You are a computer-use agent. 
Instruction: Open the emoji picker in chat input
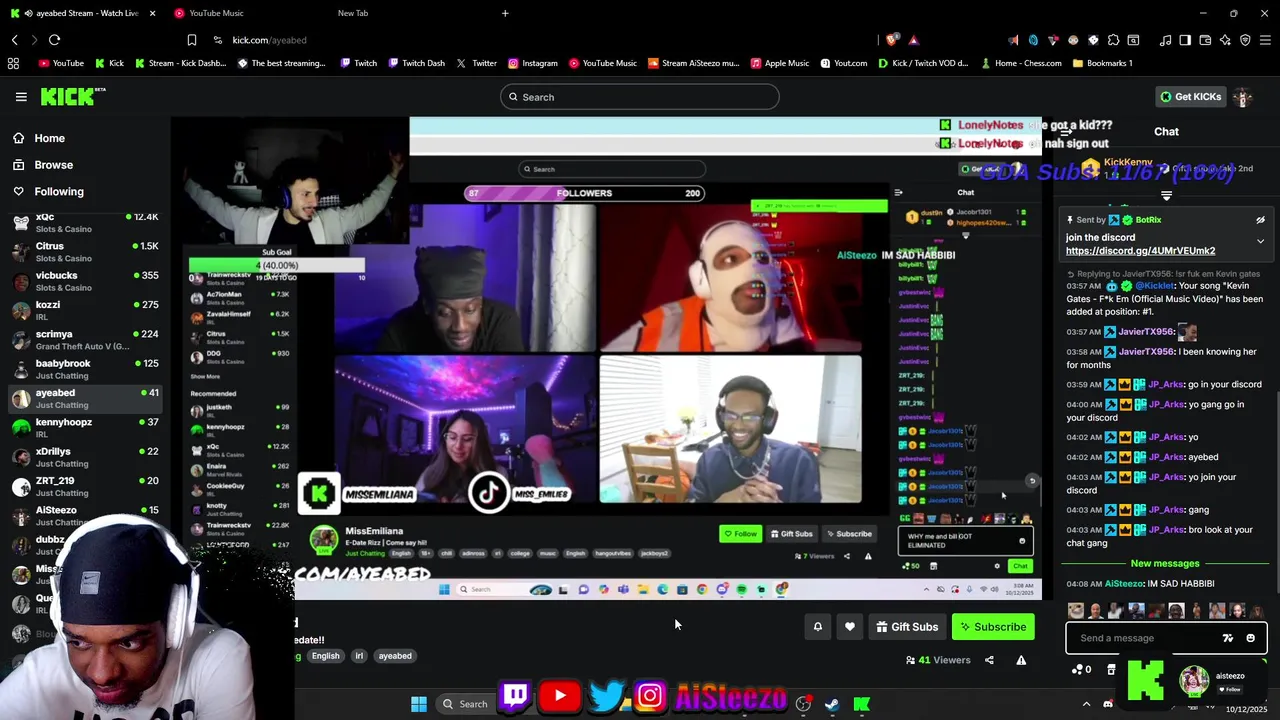click(x=1250, y=638)
